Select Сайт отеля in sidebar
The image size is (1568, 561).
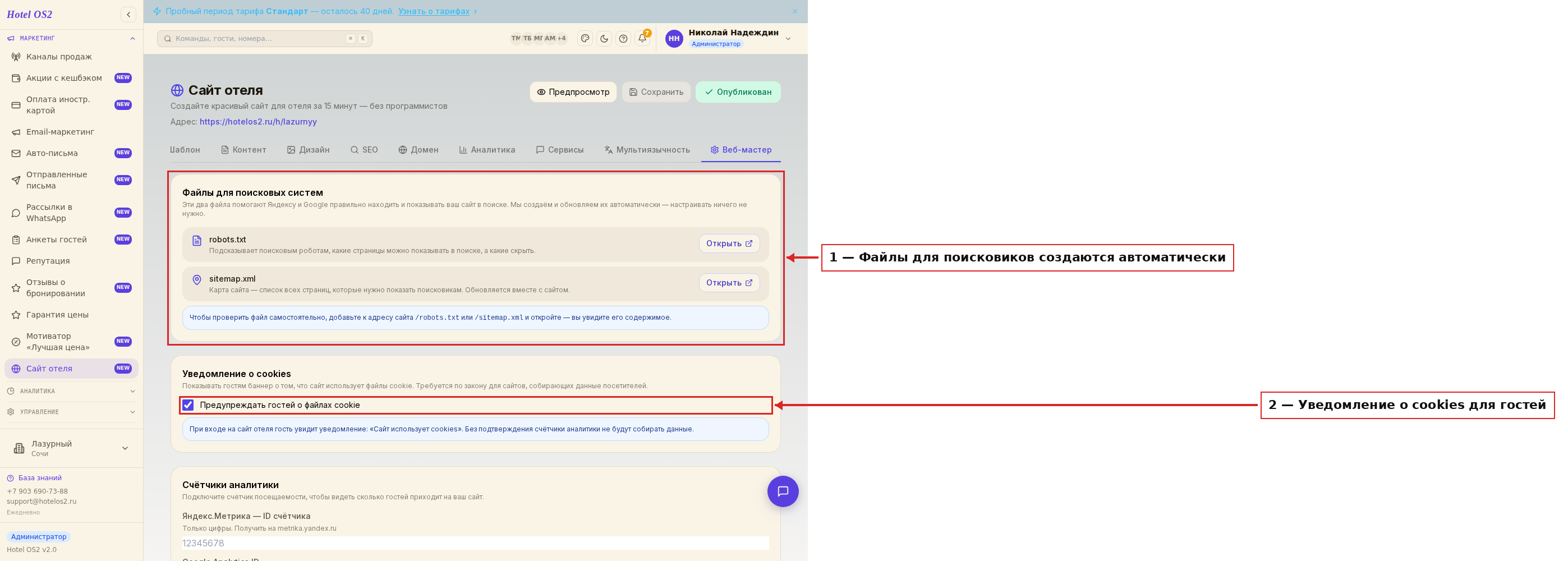71,368
